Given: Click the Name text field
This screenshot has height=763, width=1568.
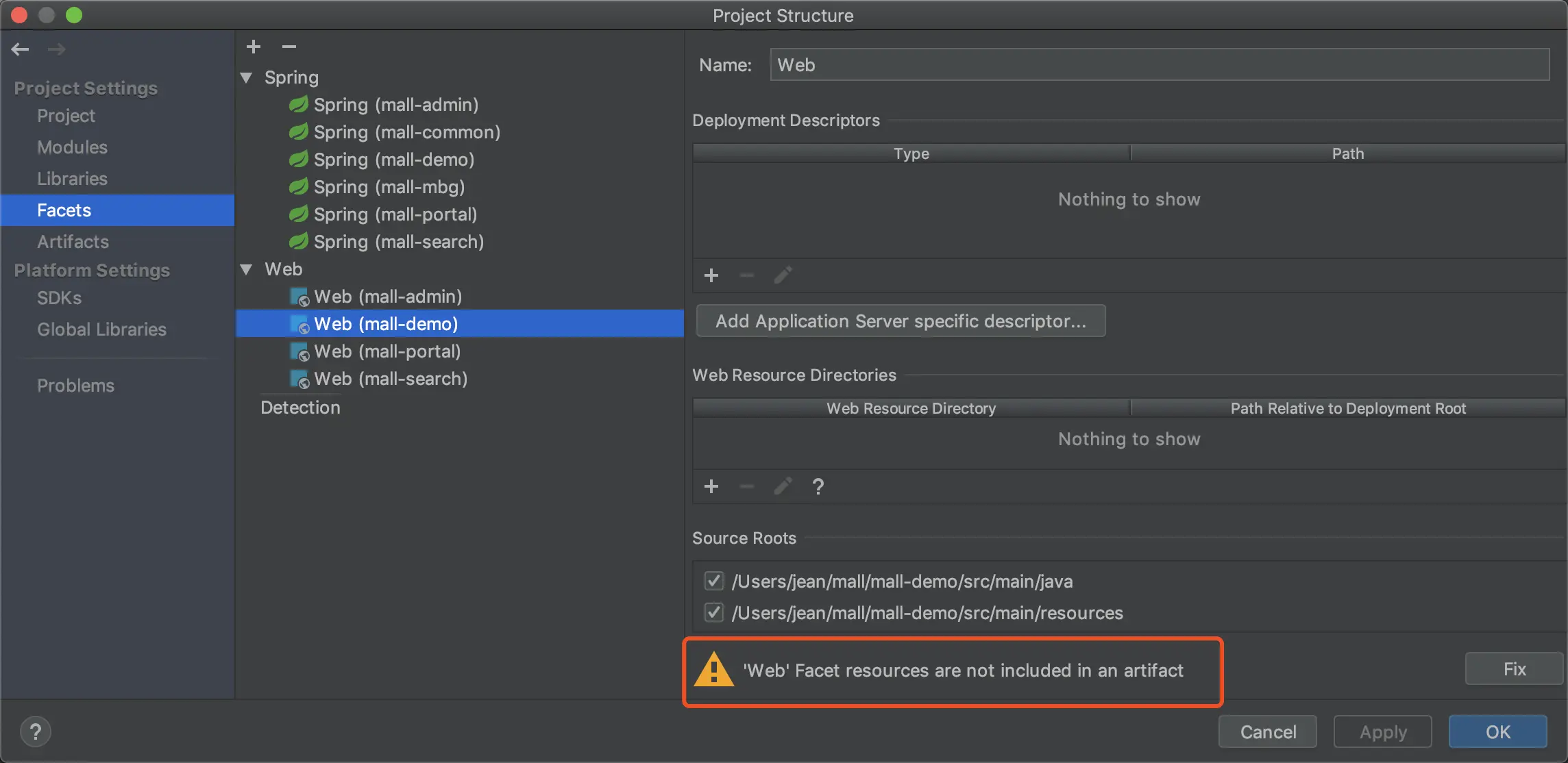Looking at the screenshot, I should (1158, 65).
